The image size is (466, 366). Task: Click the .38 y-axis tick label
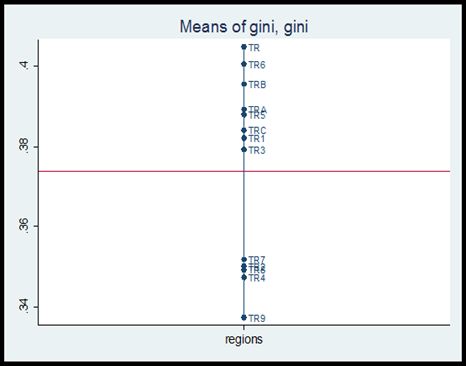click(24, 146)
